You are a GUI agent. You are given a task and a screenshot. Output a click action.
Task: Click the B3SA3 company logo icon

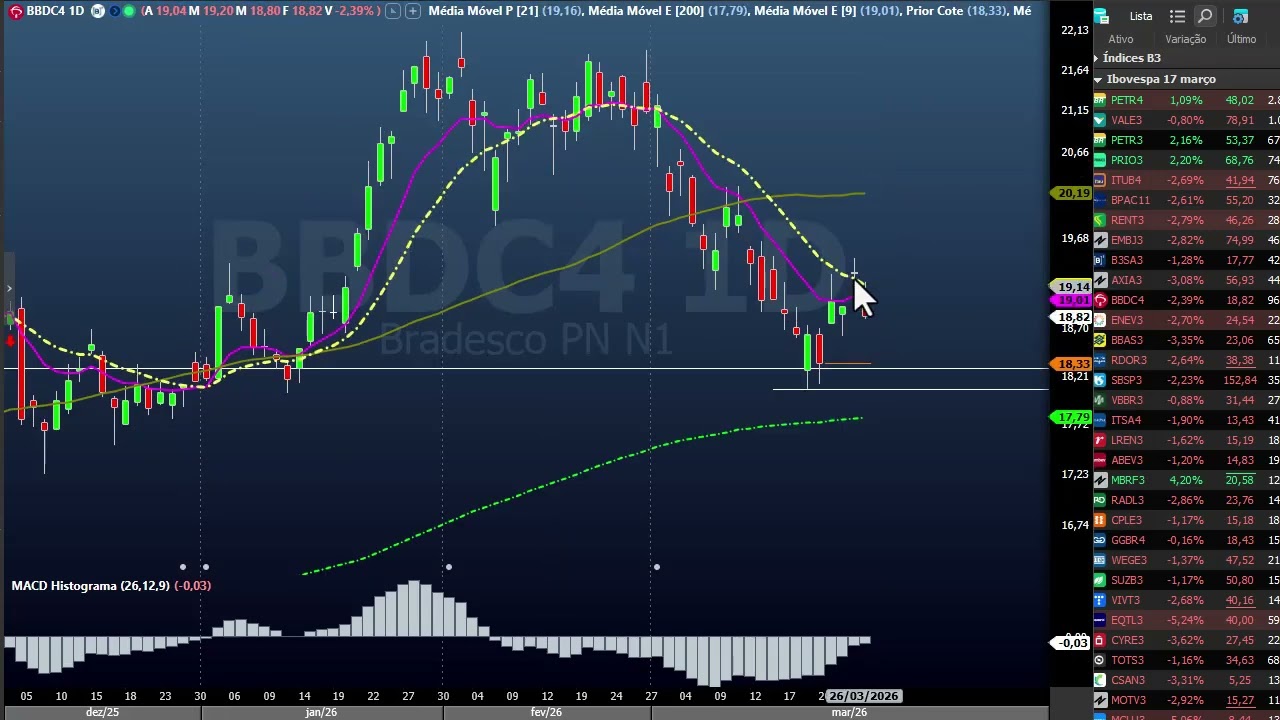(x=1100, y=260)
